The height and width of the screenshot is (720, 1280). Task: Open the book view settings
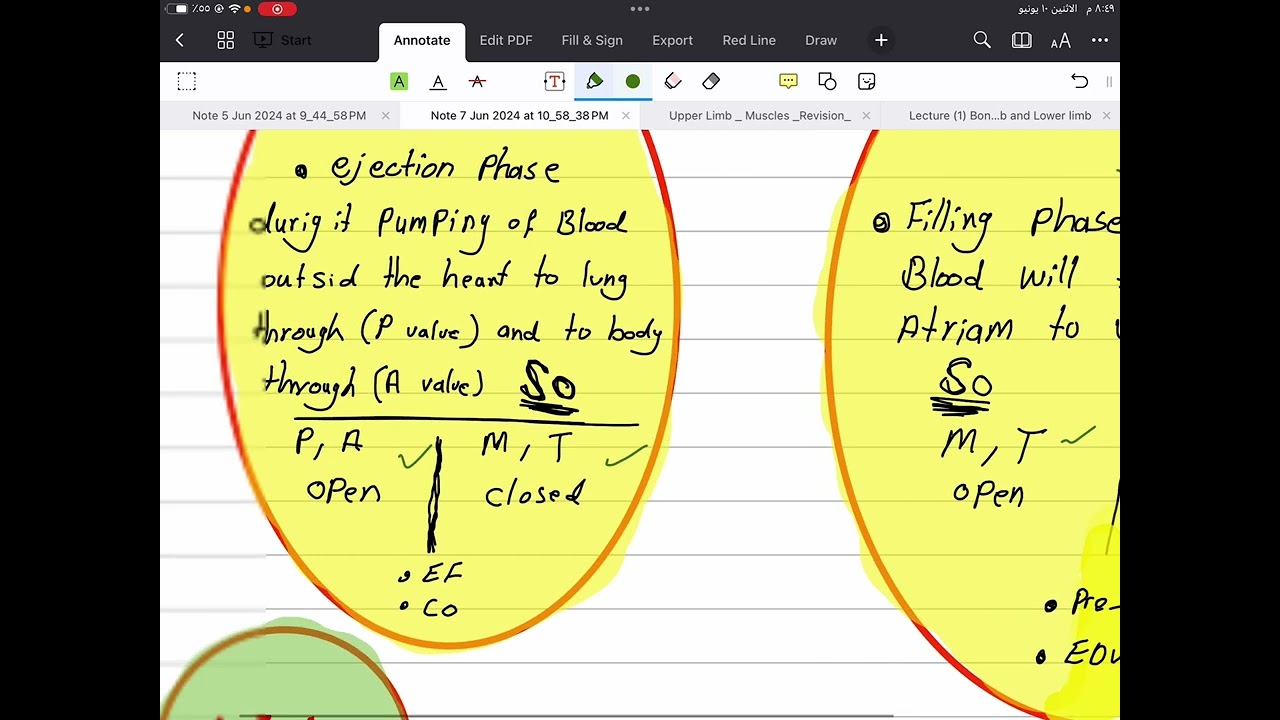pyautogui.click(x=1022, y=40)
